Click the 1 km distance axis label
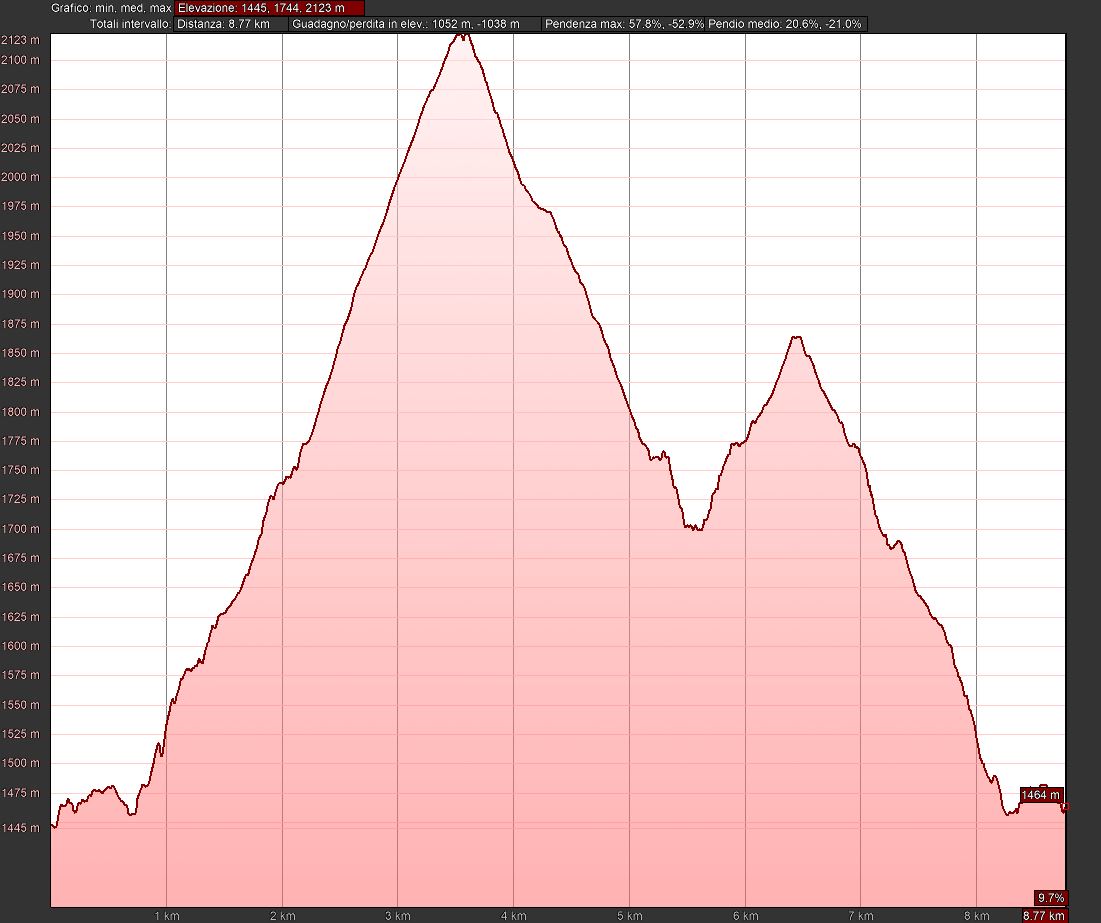 pos(166,915)
